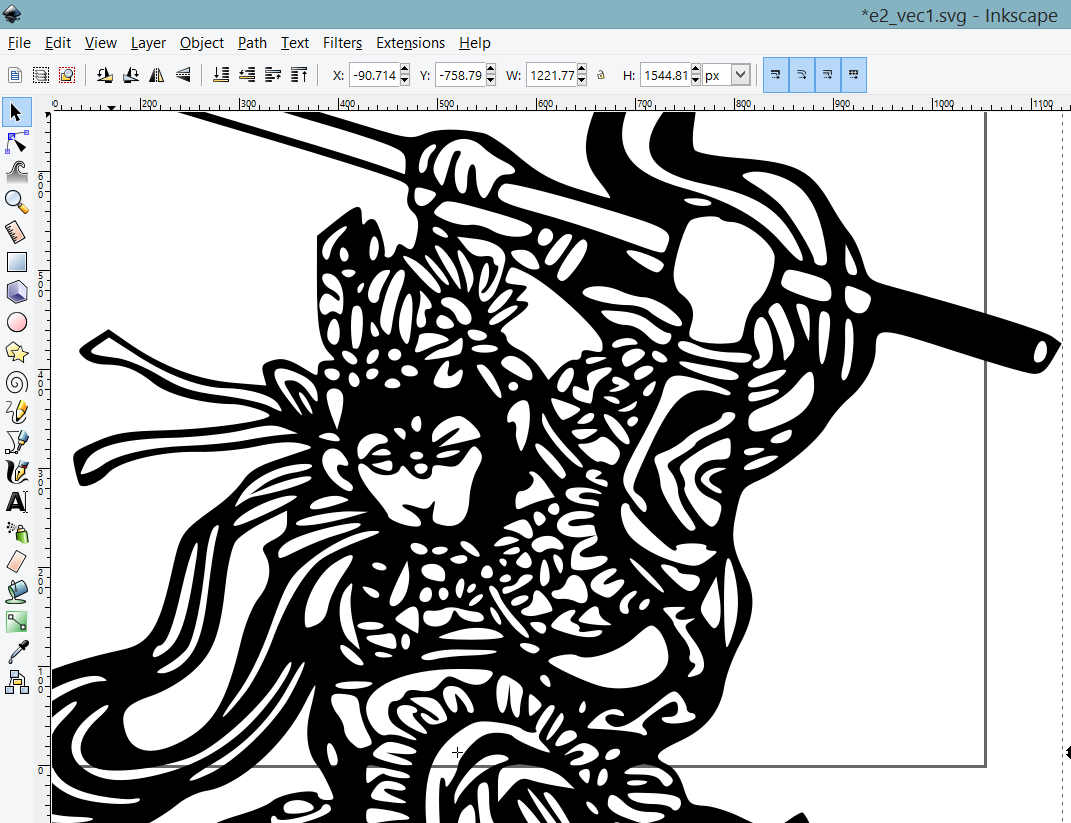Screen dimensions: 1071x823
Task: Flip selection vertically
Action: pos(183,75)
